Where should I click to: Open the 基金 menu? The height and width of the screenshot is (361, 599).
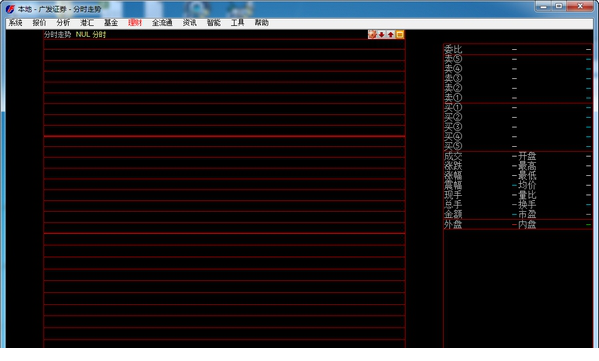pos(111,23)
